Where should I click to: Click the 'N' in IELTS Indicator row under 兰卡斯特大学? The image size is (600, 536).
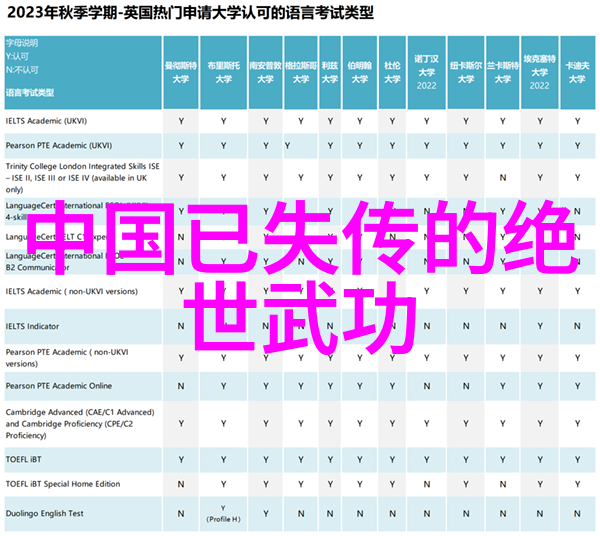point(503,326)
